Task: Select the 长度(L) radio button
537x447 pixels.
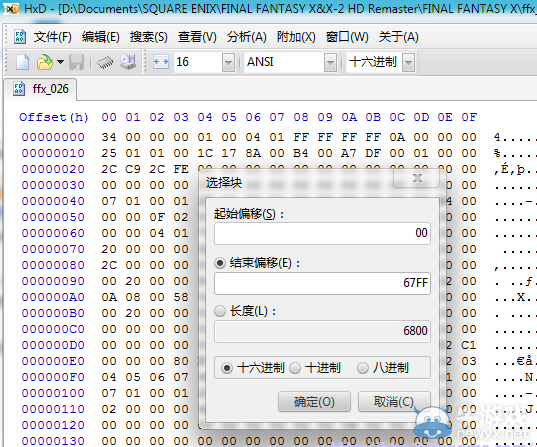Action: pos(220,311)
